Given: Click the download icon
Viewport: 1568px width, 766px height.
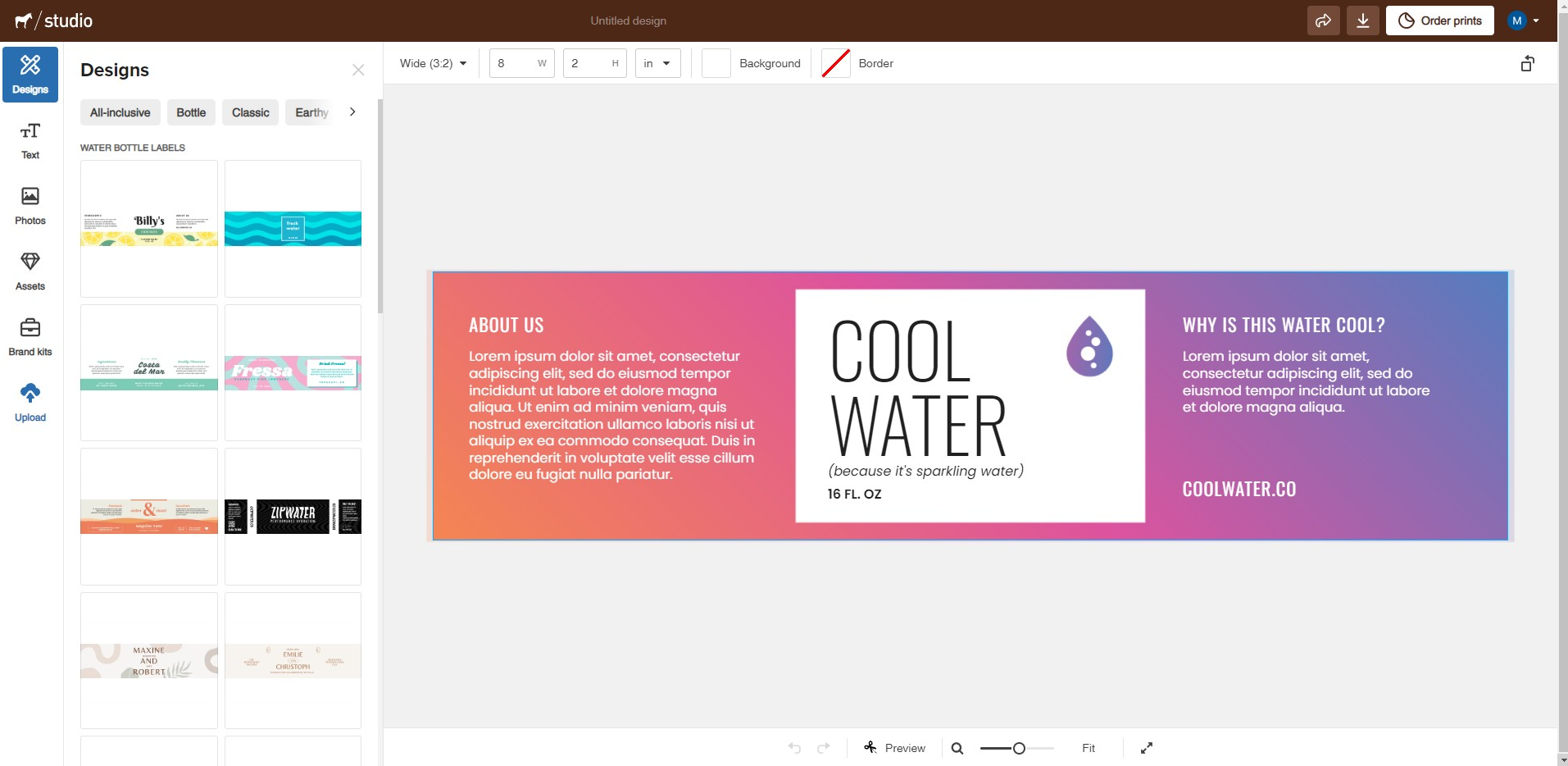Looking at the screenshot, I should (x=1362, y=21).
